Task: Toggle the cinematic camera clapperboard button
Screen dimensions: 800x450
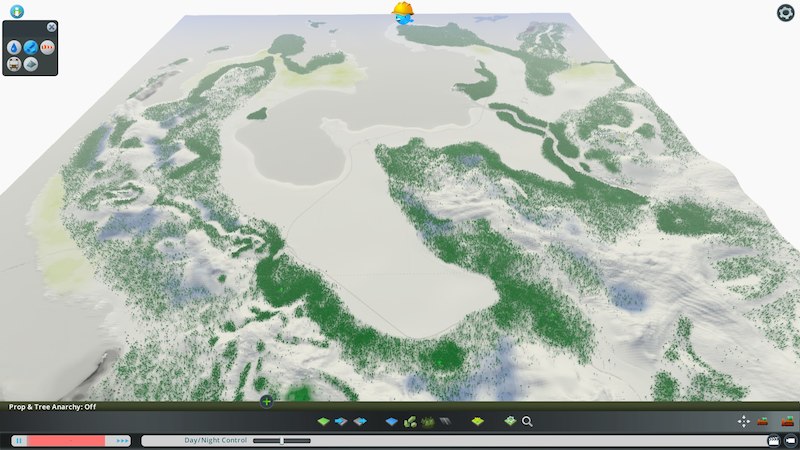Action: click(x=773, y=440)
